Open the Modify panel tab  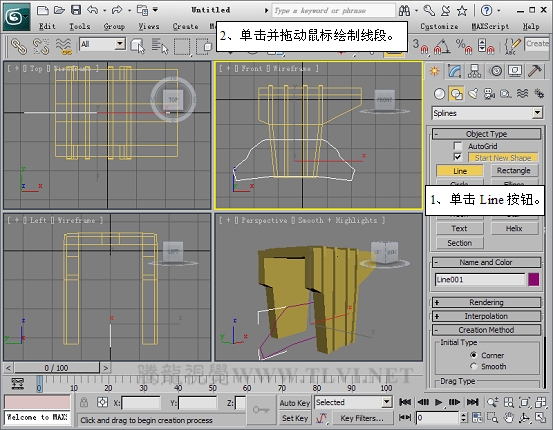455,71
